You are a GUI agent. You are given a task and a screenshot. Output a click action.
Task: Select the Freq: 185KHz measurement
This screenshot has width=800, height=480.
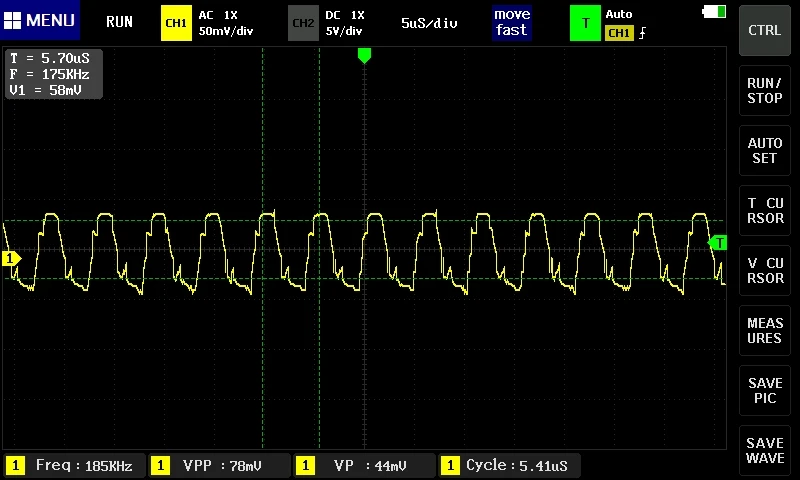point(74,465)
